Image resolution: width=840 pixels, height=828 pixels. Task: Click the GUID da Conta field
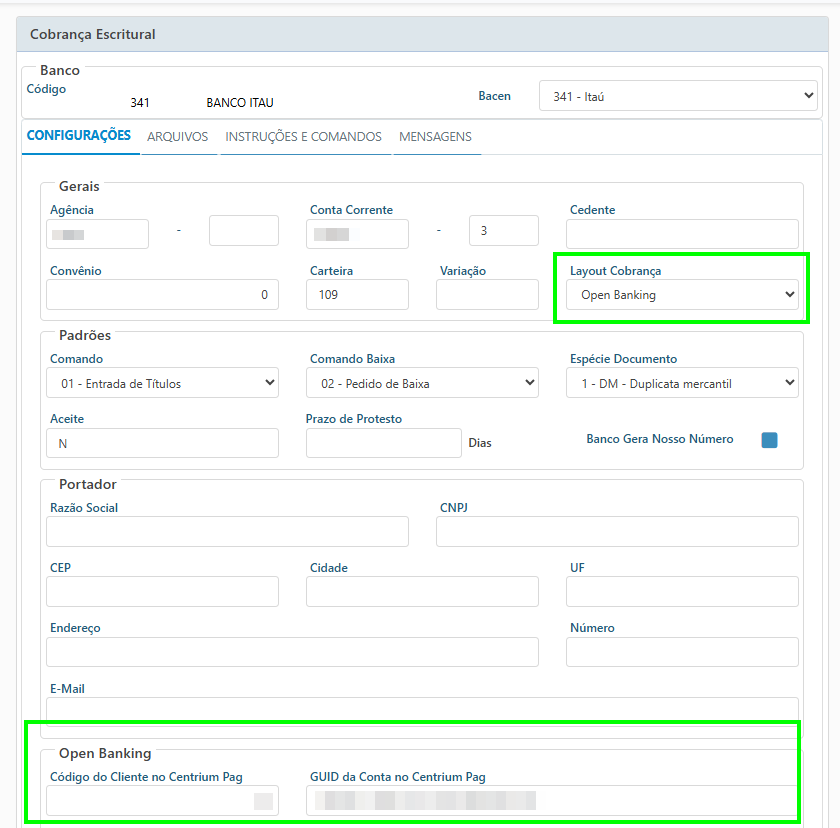pos(552,800)
